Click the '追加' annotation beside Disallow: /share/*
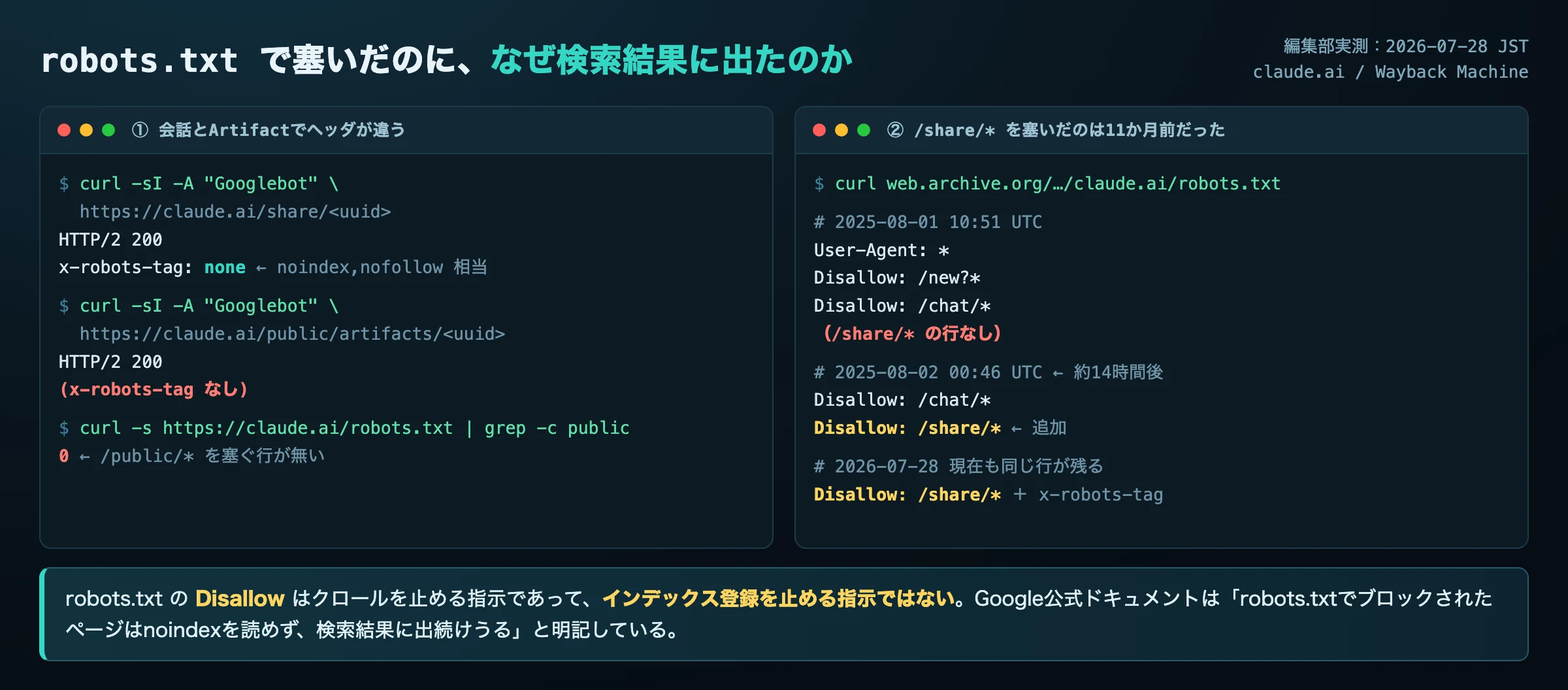1568x690 pixels. click(1049, 428)
